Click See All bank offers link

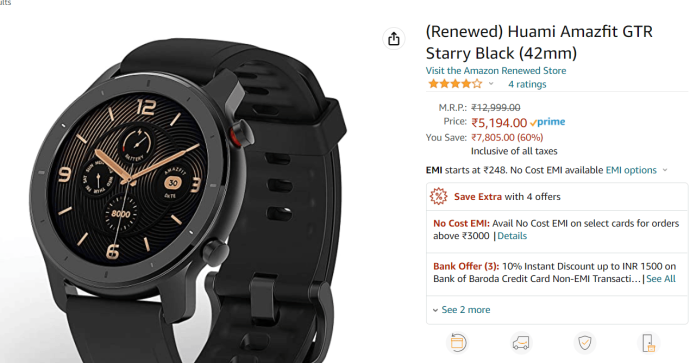tap(661, 279)
